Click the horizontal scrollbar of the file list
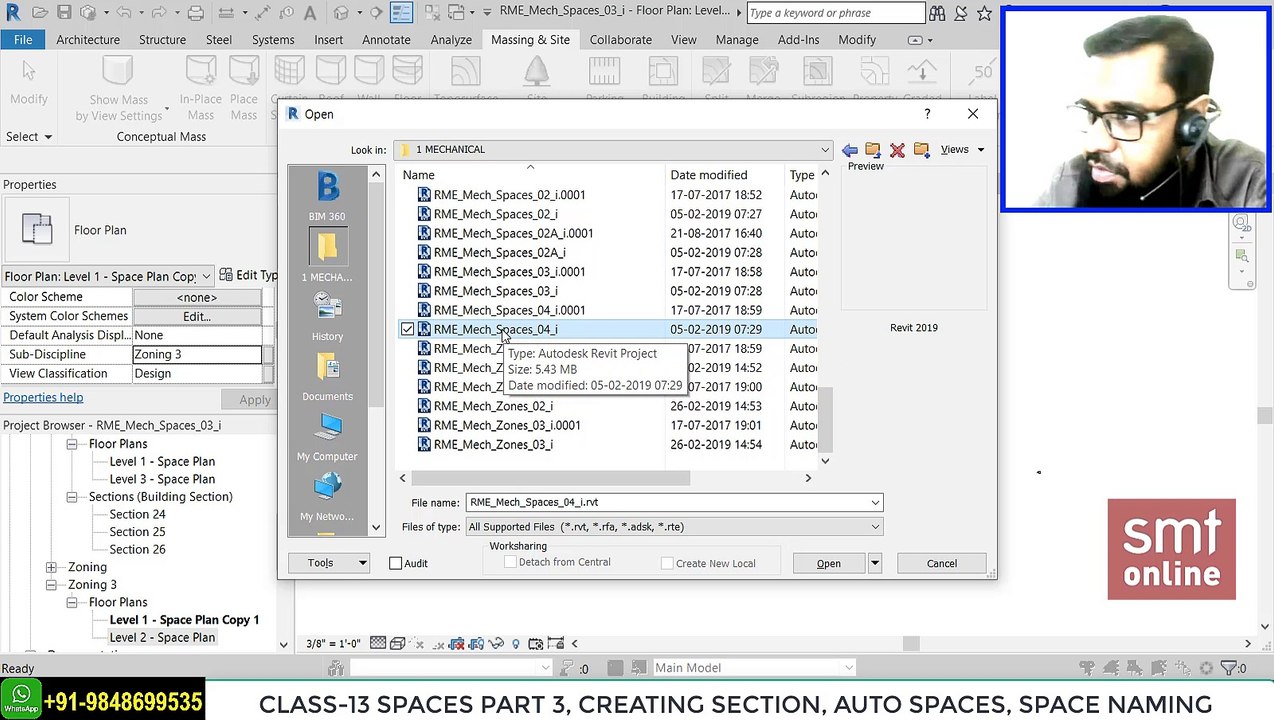This screenshot has height=720, width=1274. click(550, 478)
